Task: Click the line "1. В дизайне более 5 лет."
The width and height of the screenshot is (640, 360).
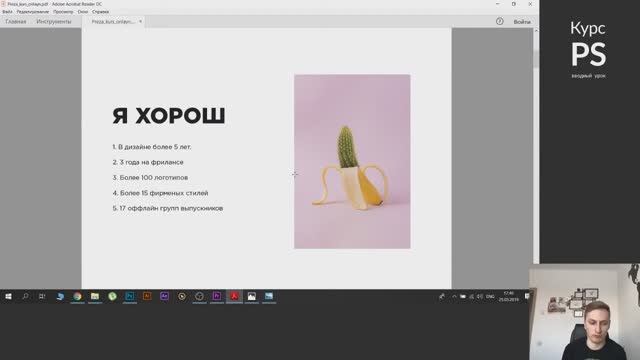Action: click(x=152, y=147)
